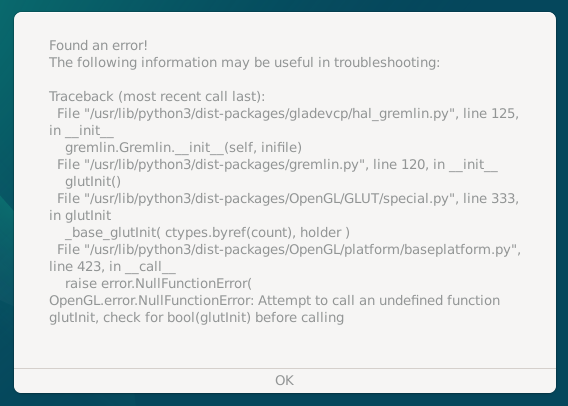Click the baseplatform.py file path line
This screenshot has width=568, height=406.
point(289,250)
